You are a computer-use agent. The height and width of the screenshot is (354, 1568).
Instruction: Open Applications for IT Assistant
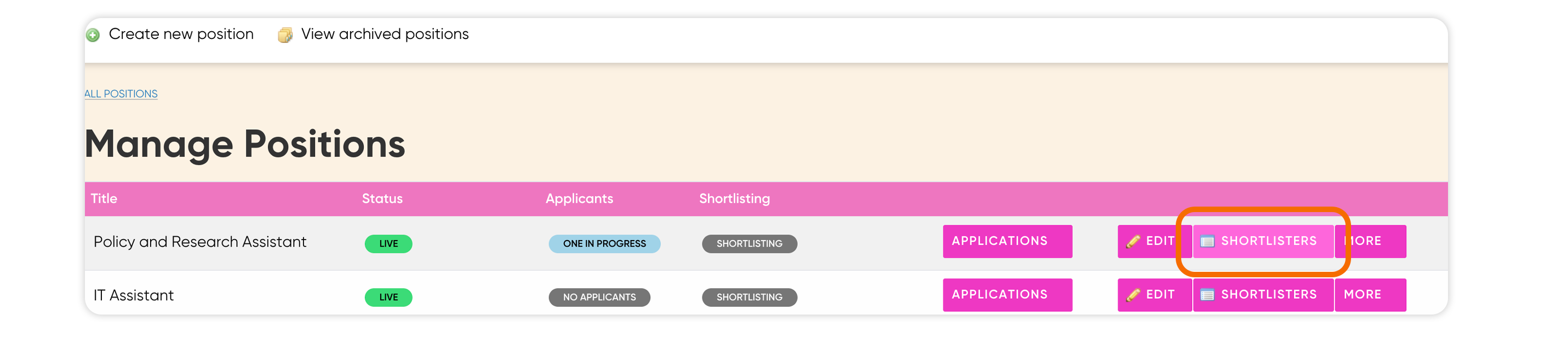pos(1008,295)
